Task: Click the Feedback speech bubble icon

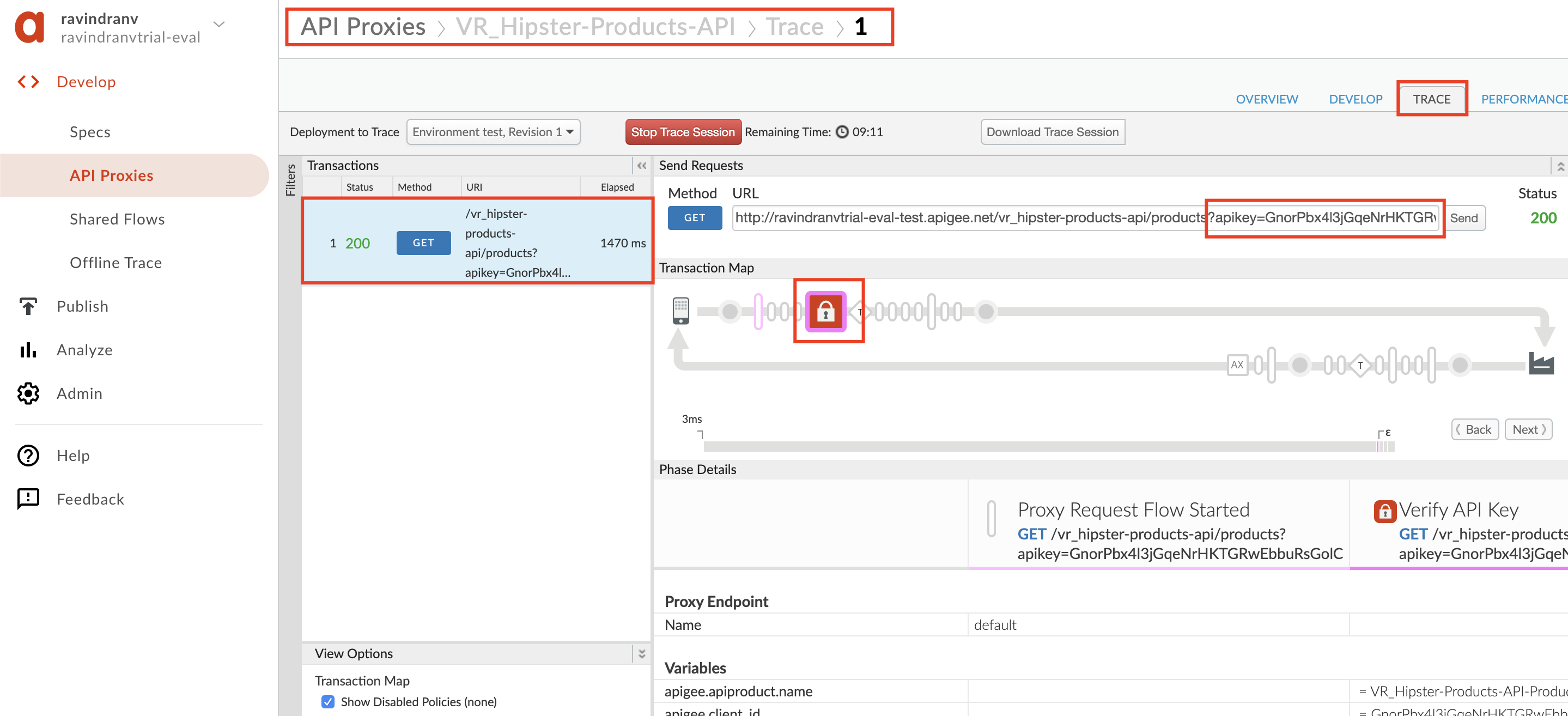Action: (28, 499)
